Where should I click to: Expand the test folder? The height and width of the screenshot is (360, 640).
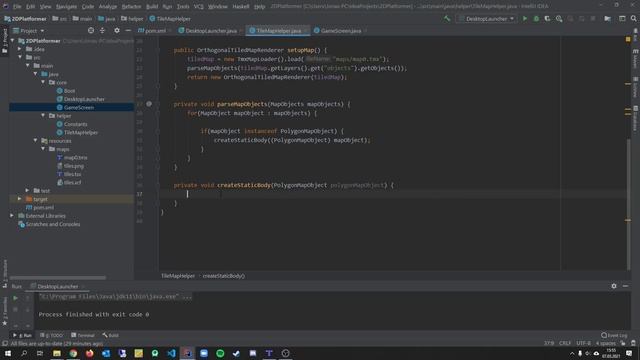[27, 191]
